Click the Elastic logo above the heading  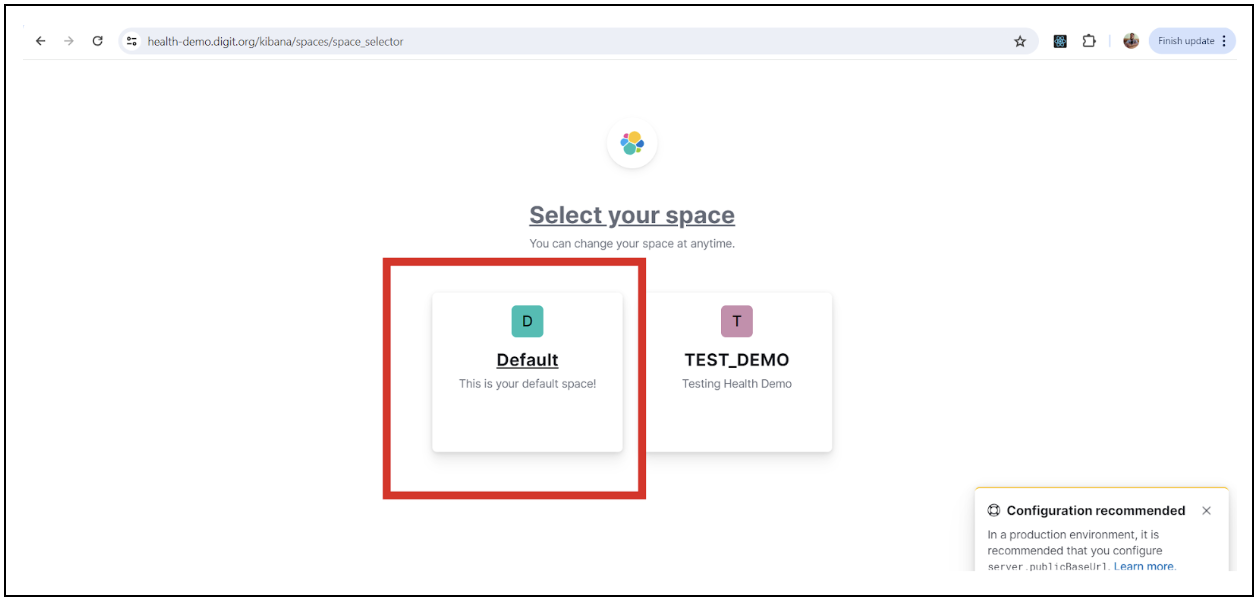pyautogui.click(x=632, y=143)
